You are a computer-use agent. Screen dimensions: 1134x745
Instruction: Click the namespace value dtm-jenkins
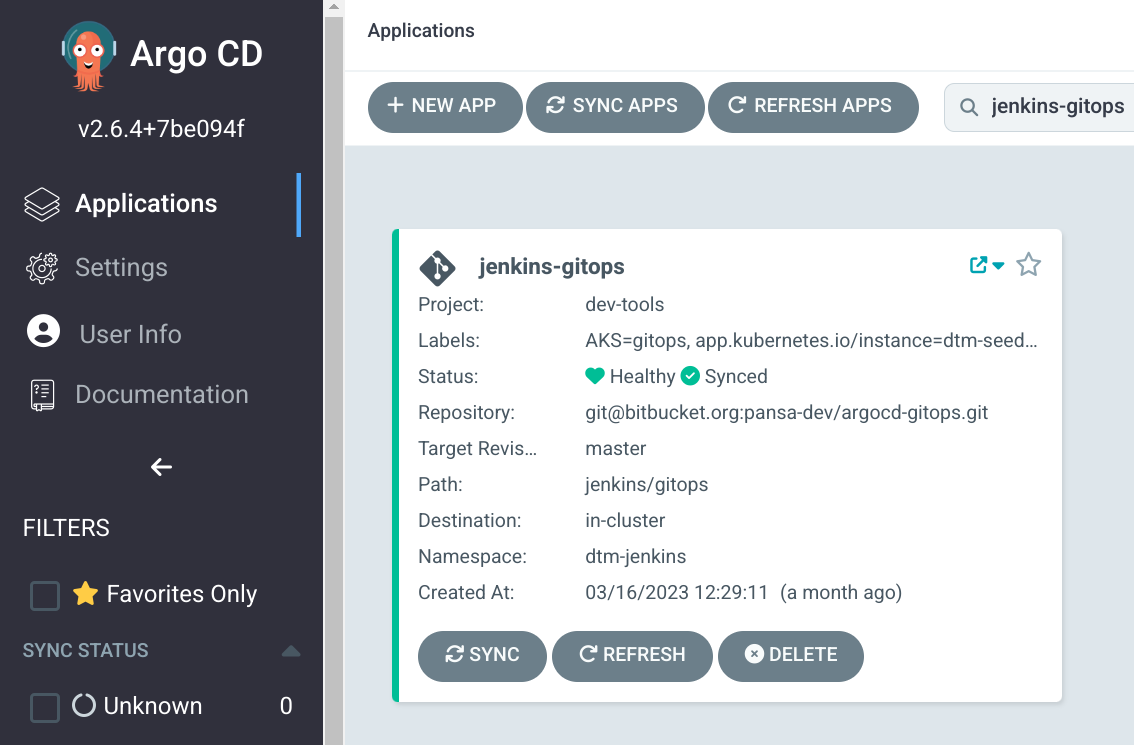pyautogui.click(x=635, y=557)
